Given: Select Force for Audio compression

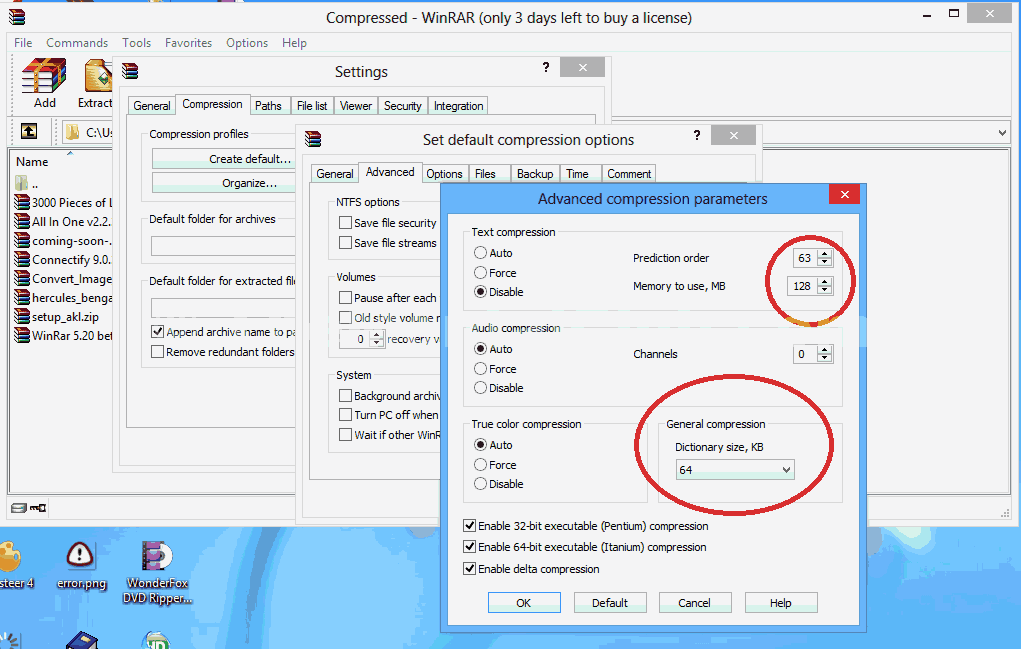Looking at the screenshot, I should [481, 368].
